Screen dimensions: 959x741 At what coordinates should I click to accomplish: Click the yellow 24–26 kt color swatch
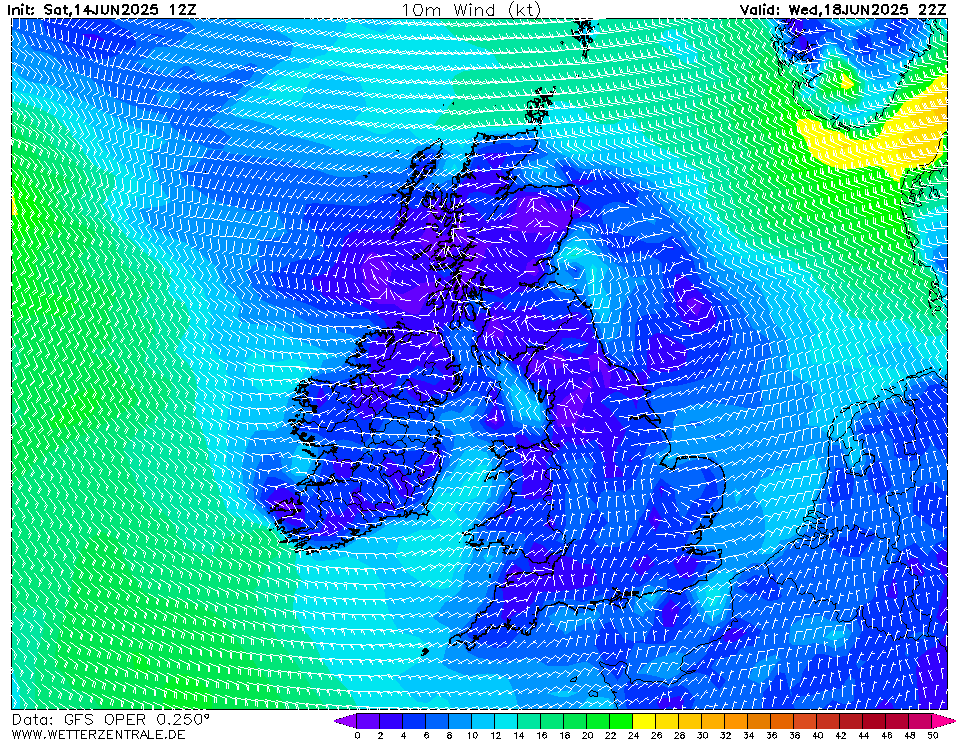[x=645, y=721]
